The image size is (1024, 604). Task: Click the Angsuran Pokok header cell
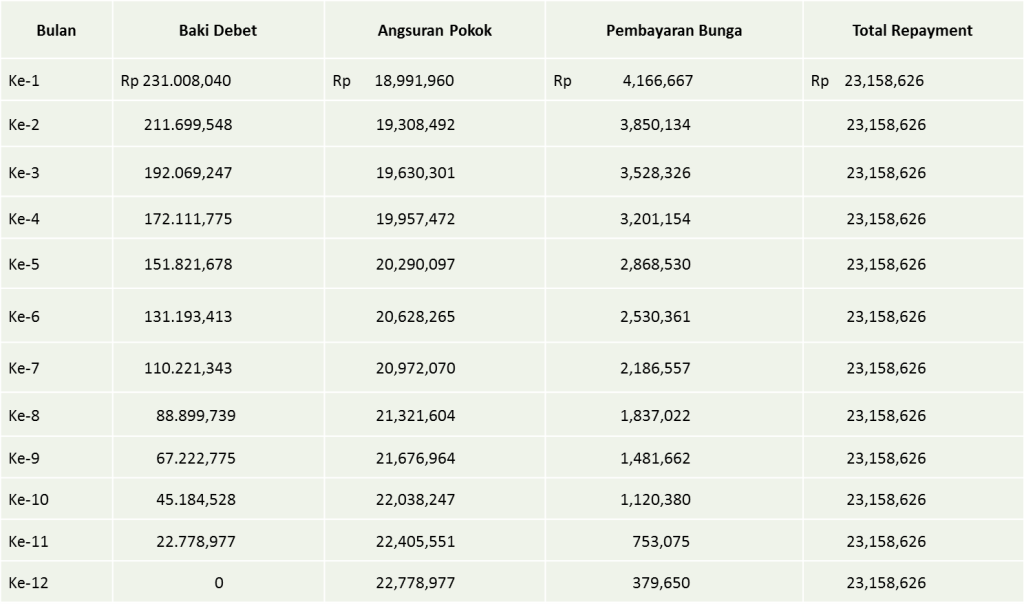click(x=434, y=30)
